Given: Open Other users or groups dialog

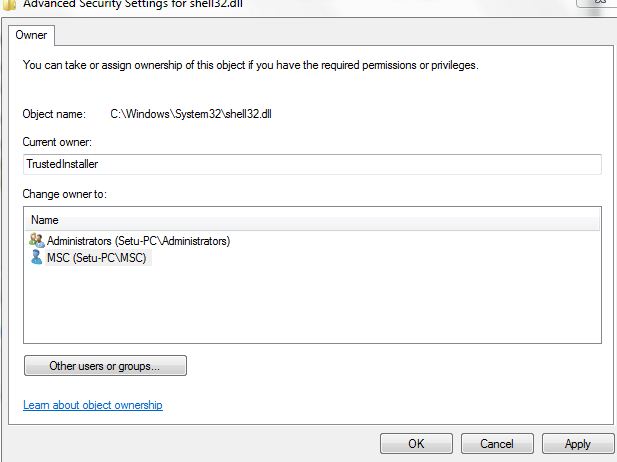Looking at the screenshot, I should pyautogui.click(x=105, y=366).
